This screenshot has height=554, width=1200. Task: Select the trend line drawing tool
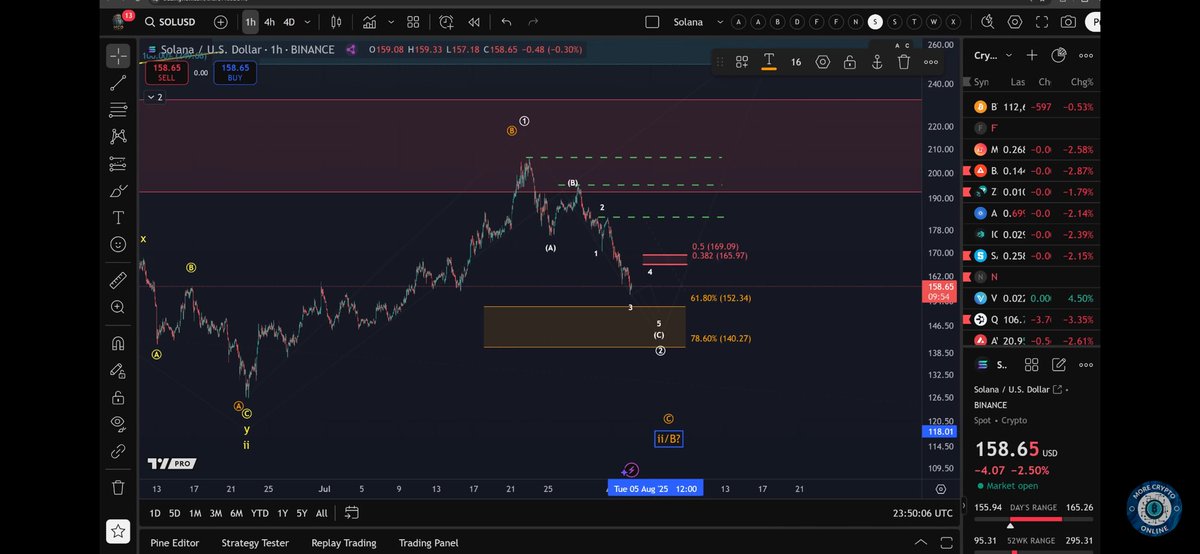click(x=118, y=83)
